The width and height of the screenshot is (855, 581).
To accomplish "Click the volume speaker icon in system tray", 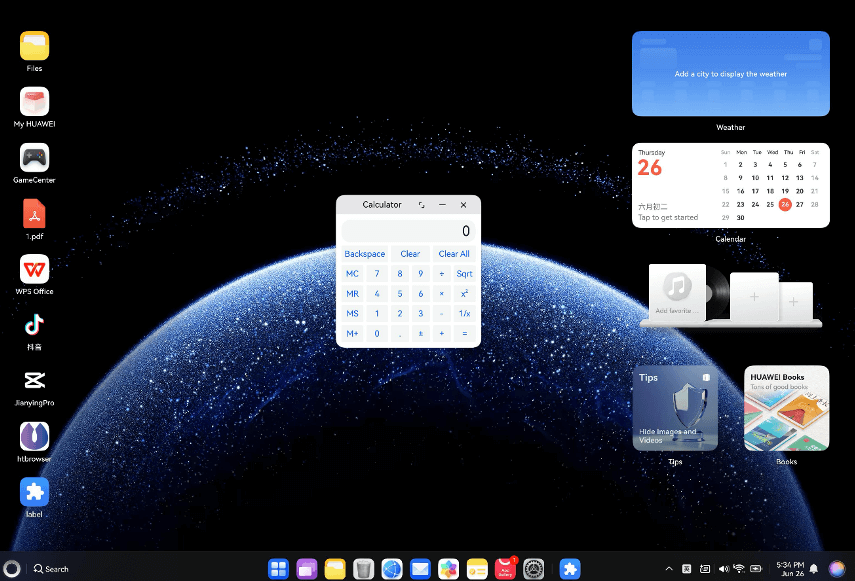I will (723, 568).
